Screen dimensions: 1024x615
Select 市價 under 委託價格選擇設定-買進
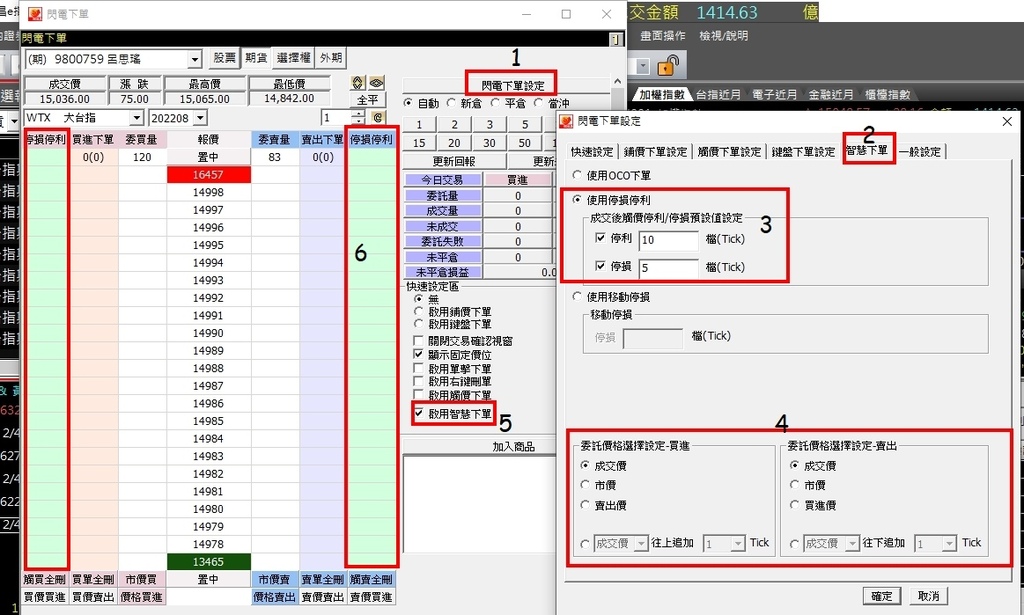[x=585, y=485]
